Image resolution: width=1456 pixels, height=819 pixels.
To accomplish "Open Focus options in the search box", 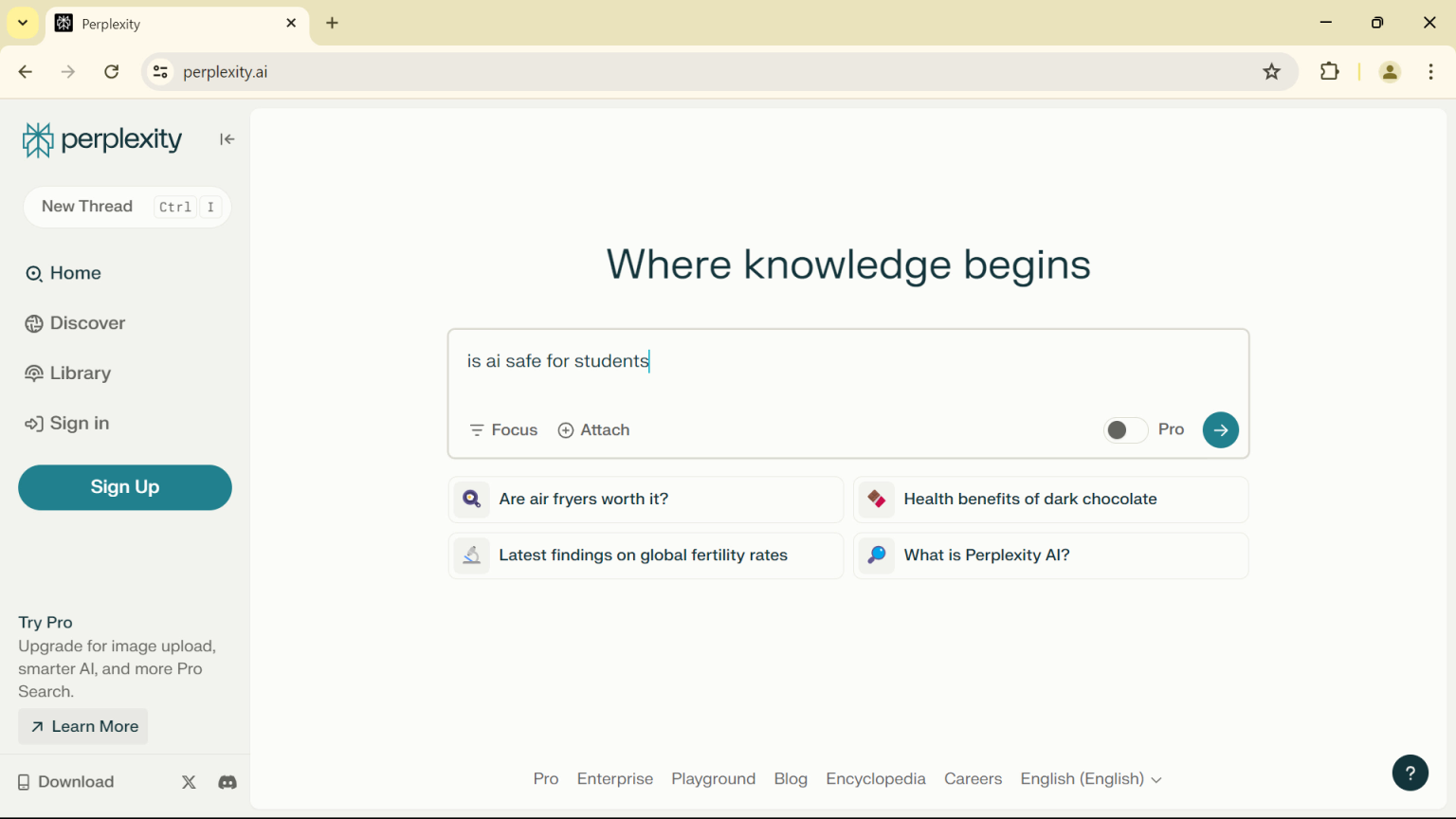I will click(477, 429).
